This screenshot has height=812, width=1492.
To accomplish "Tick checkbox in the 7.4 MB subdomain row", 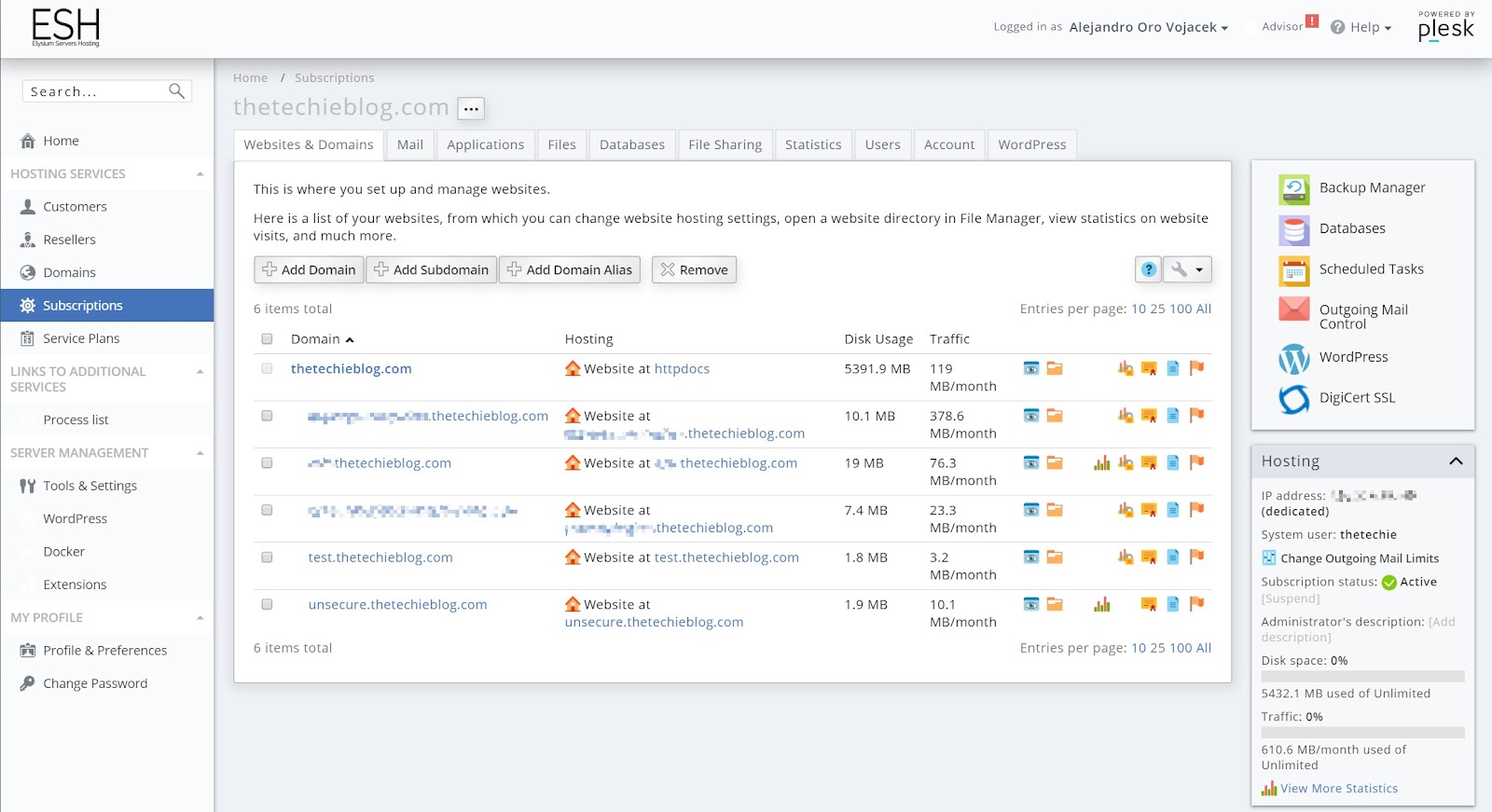I will coord(267,510).
